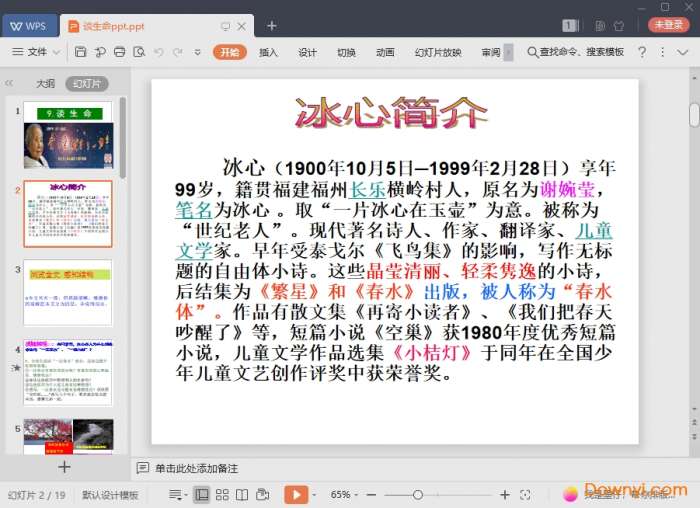Click the 幻灯片 2 / 19 status indicator

pyautogui.click(x=37, y=495)
